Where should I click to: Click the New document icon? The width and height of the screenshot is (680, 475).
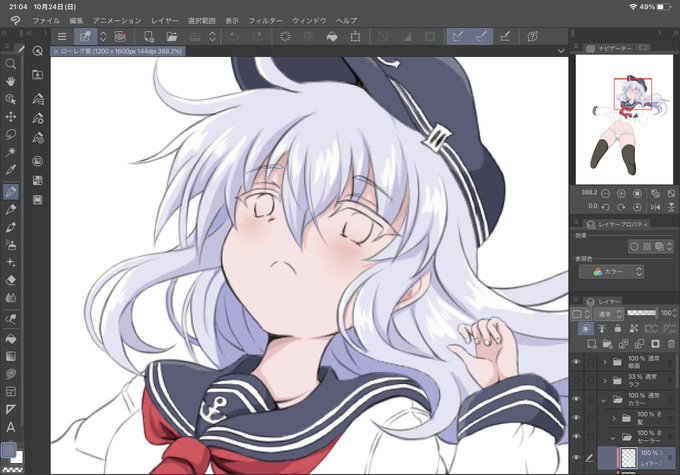click(149, 37)
